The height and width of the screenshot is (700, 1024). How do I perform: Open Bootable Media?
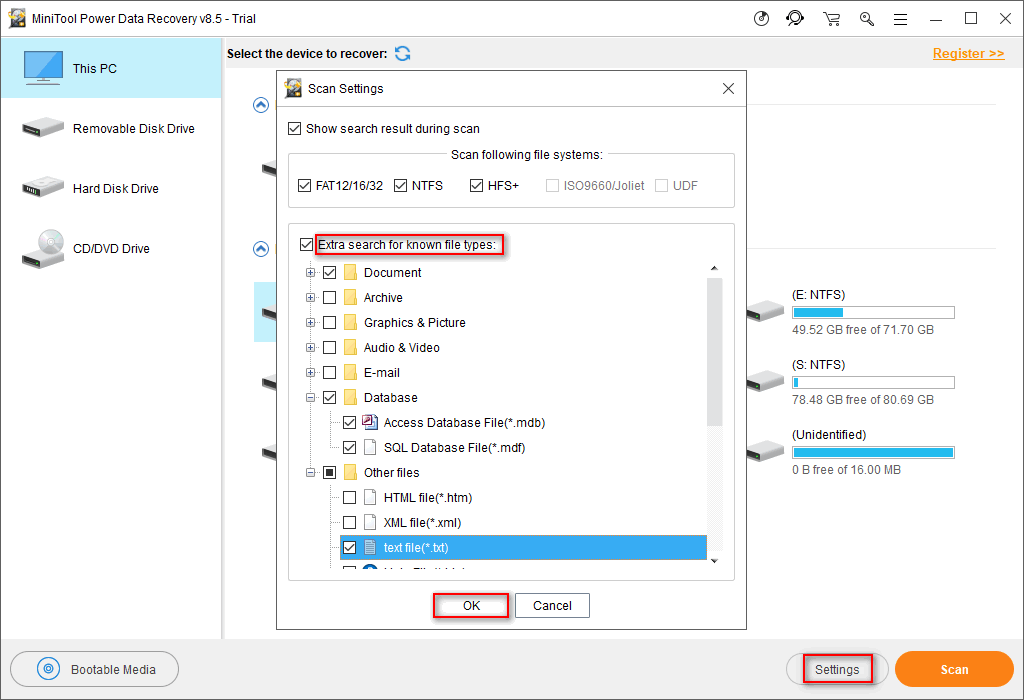pos(95,669)
